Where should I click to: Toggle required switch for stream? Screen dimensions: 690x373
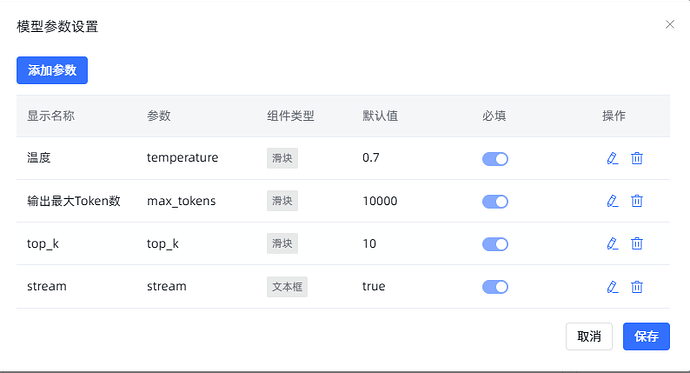[x=495, y=287]
